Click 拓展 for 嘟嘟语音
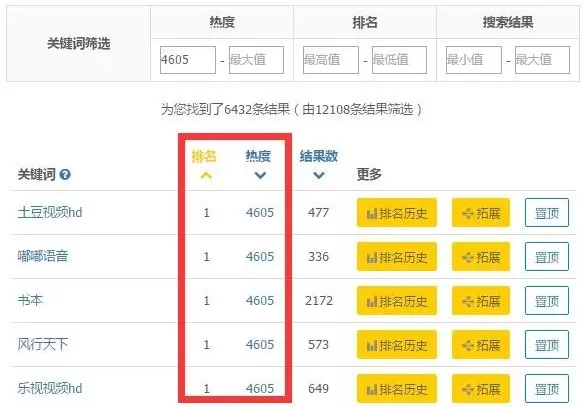585x415 pixels. pos(481,257)
